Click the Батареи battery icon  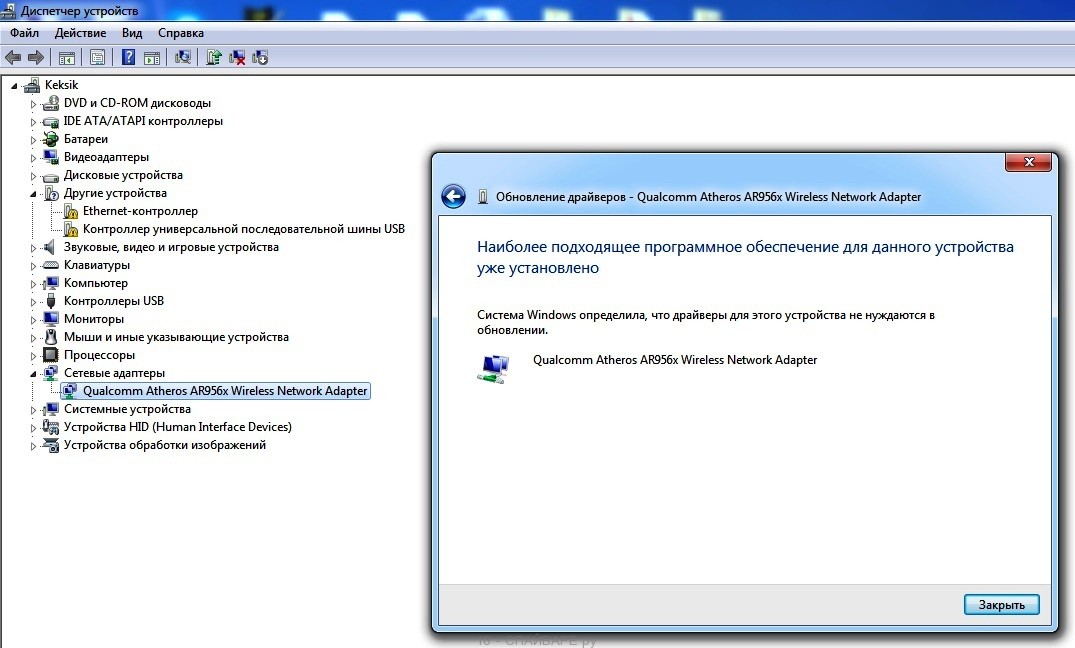[x=51, y=139]
